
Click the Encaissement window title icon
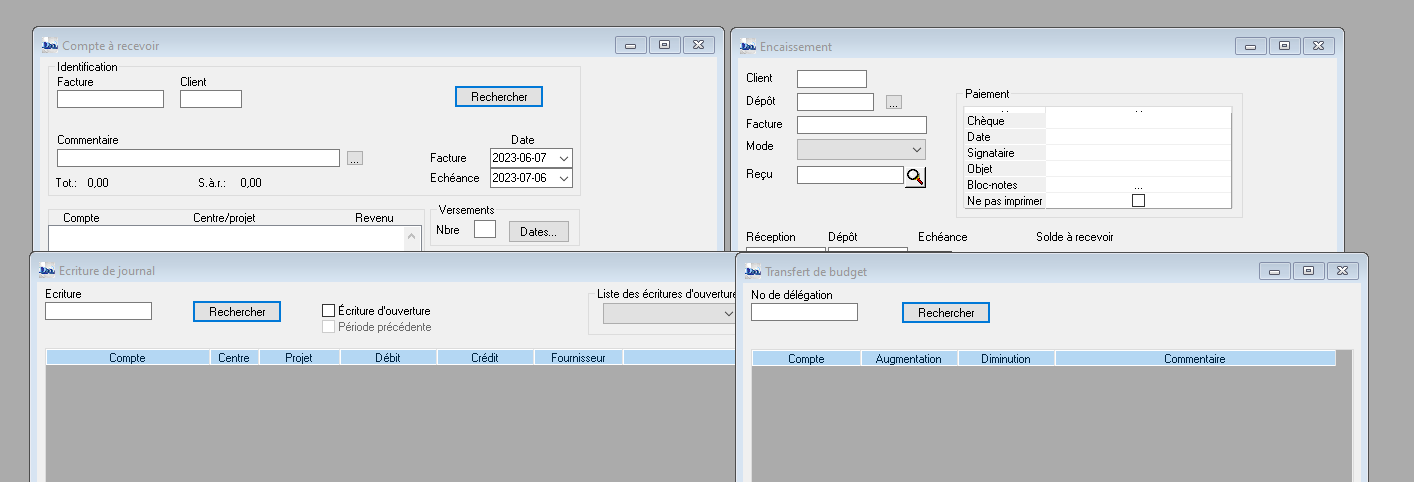tap(748, 46)
